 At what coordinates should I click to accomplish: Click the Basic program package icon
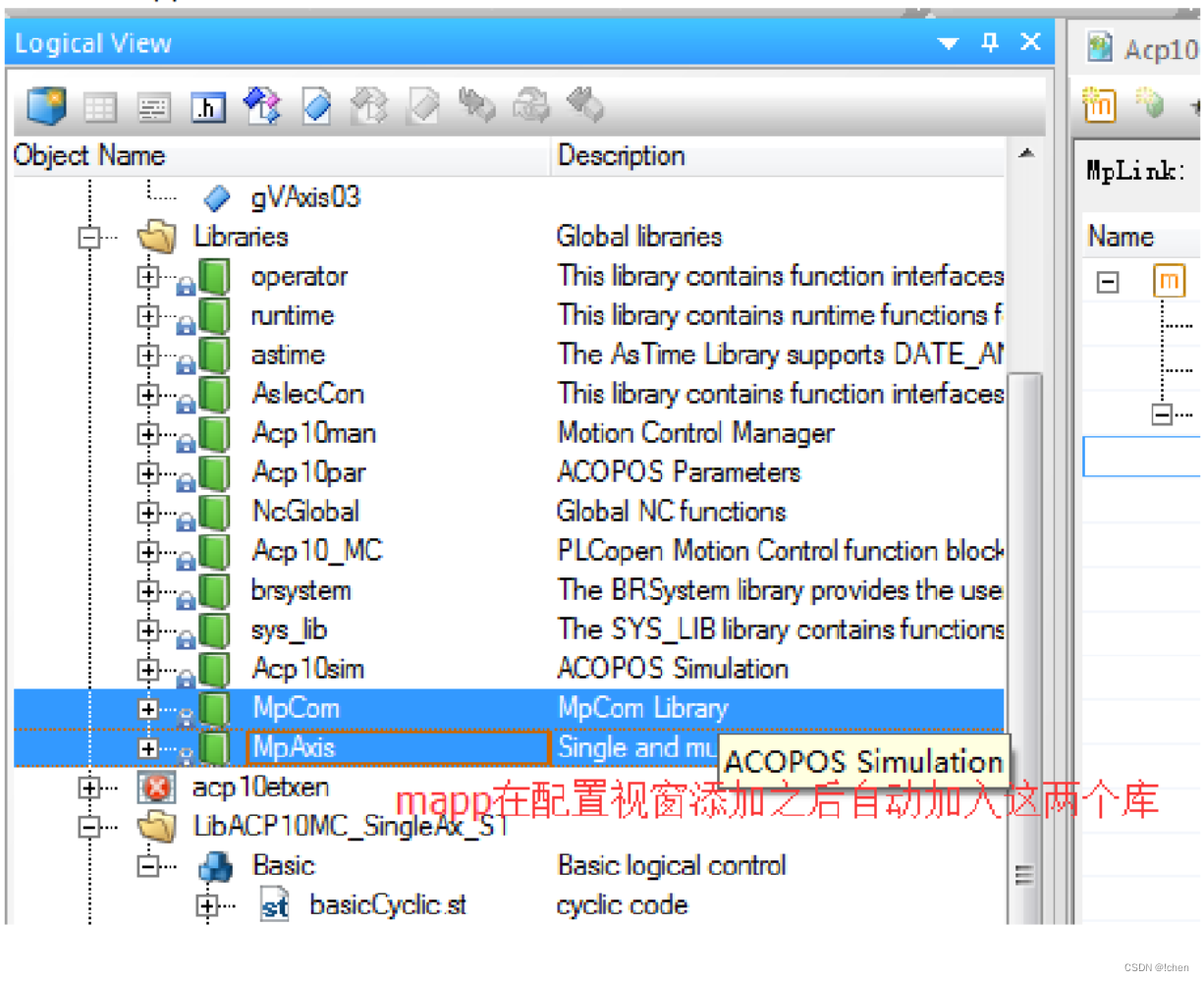click(215, 866)
